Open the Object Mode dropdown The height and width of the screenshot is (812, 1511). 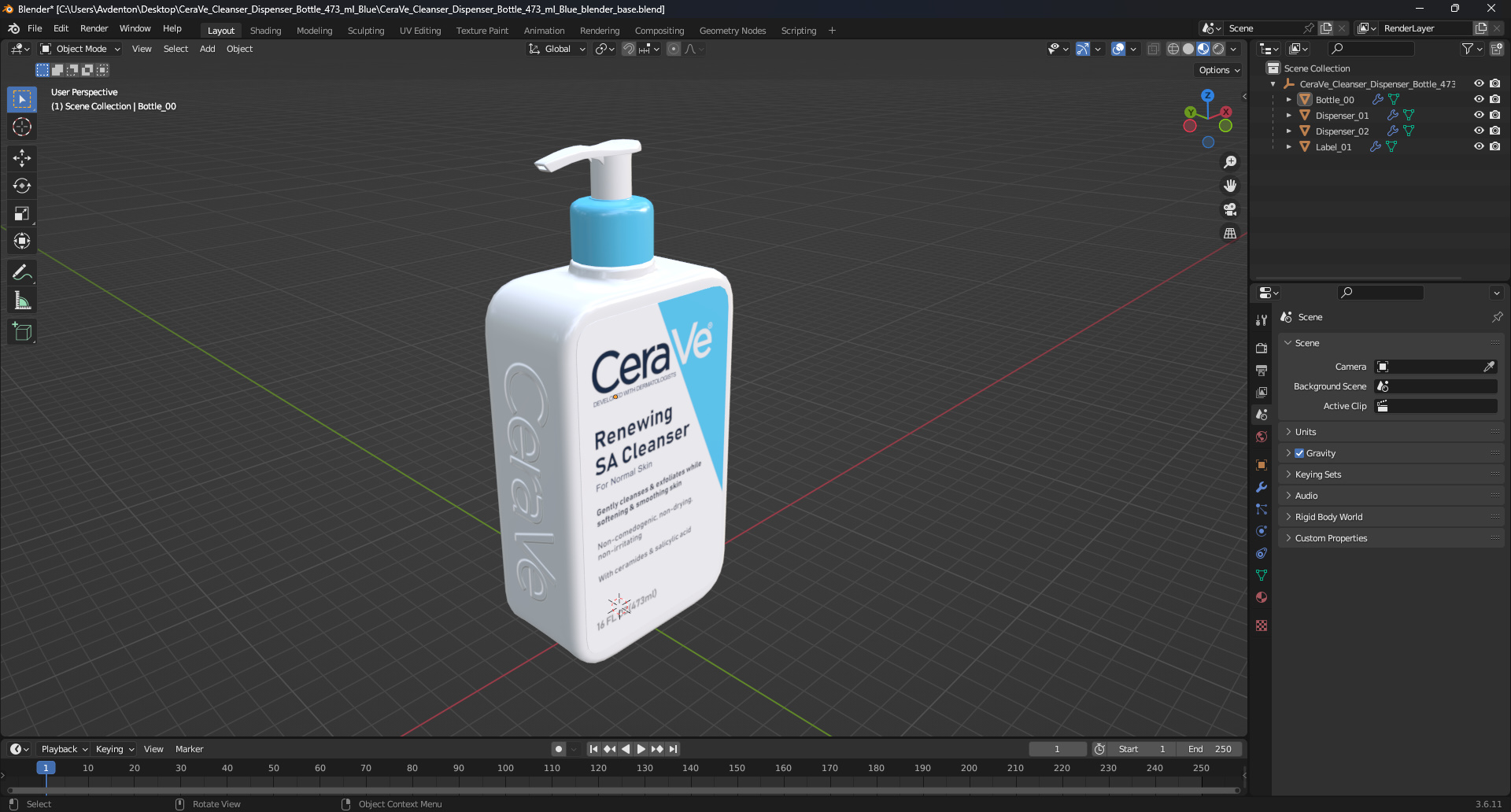coord(80,49)
